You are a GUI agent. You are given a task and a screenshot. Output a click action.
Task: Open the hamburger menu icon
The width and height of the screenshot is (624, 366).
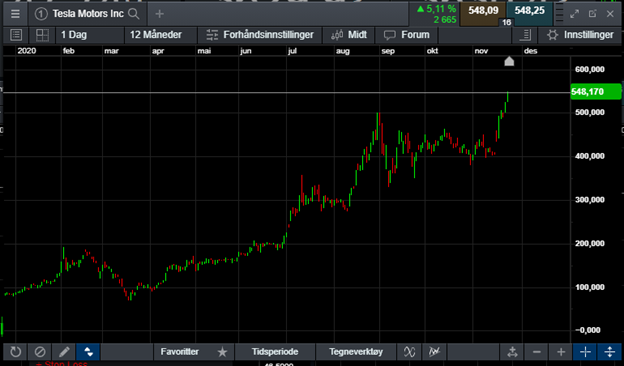15,14
